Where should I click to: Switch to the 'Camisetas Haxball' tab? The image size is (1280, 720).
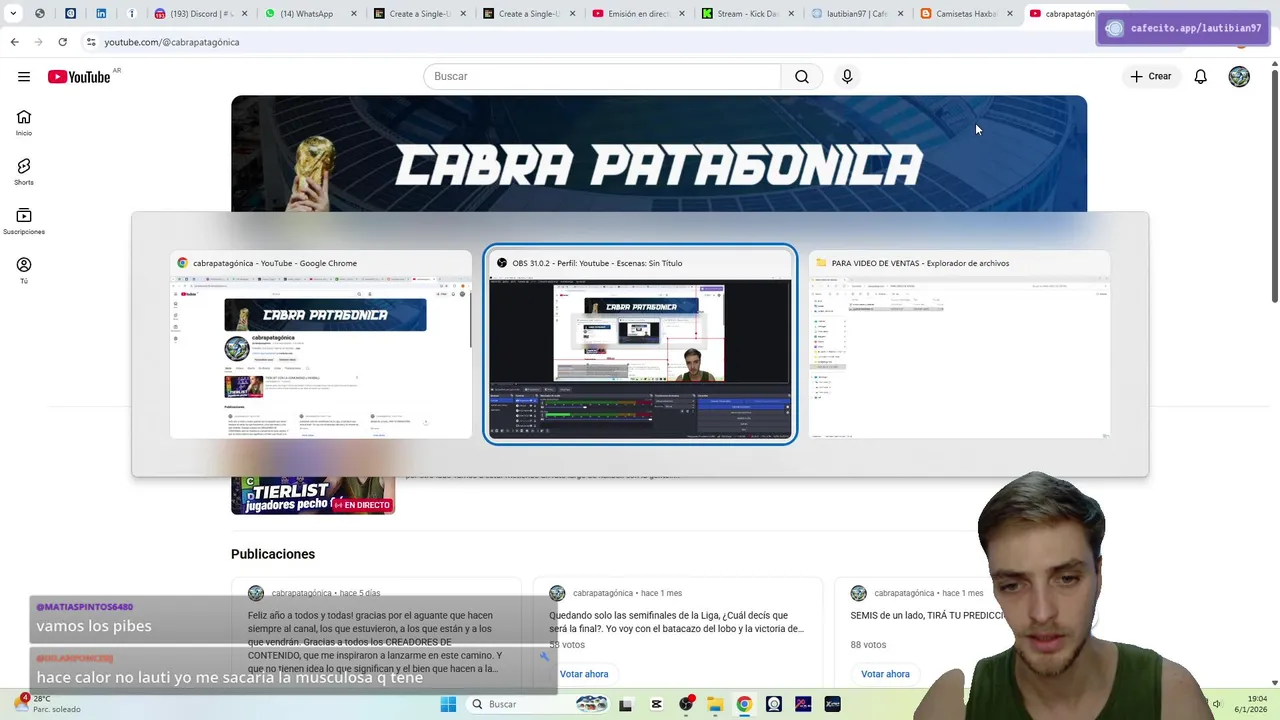click(x=966, y=14)
